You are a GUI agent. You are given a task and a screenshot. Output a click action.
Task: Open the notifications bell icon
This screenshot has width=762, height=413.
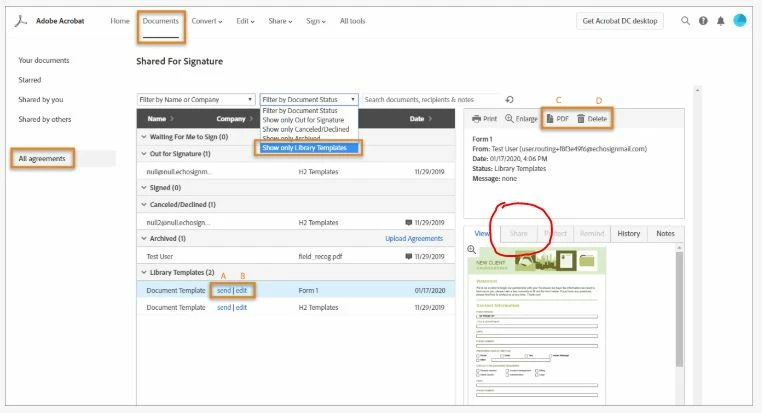(721, 21)
